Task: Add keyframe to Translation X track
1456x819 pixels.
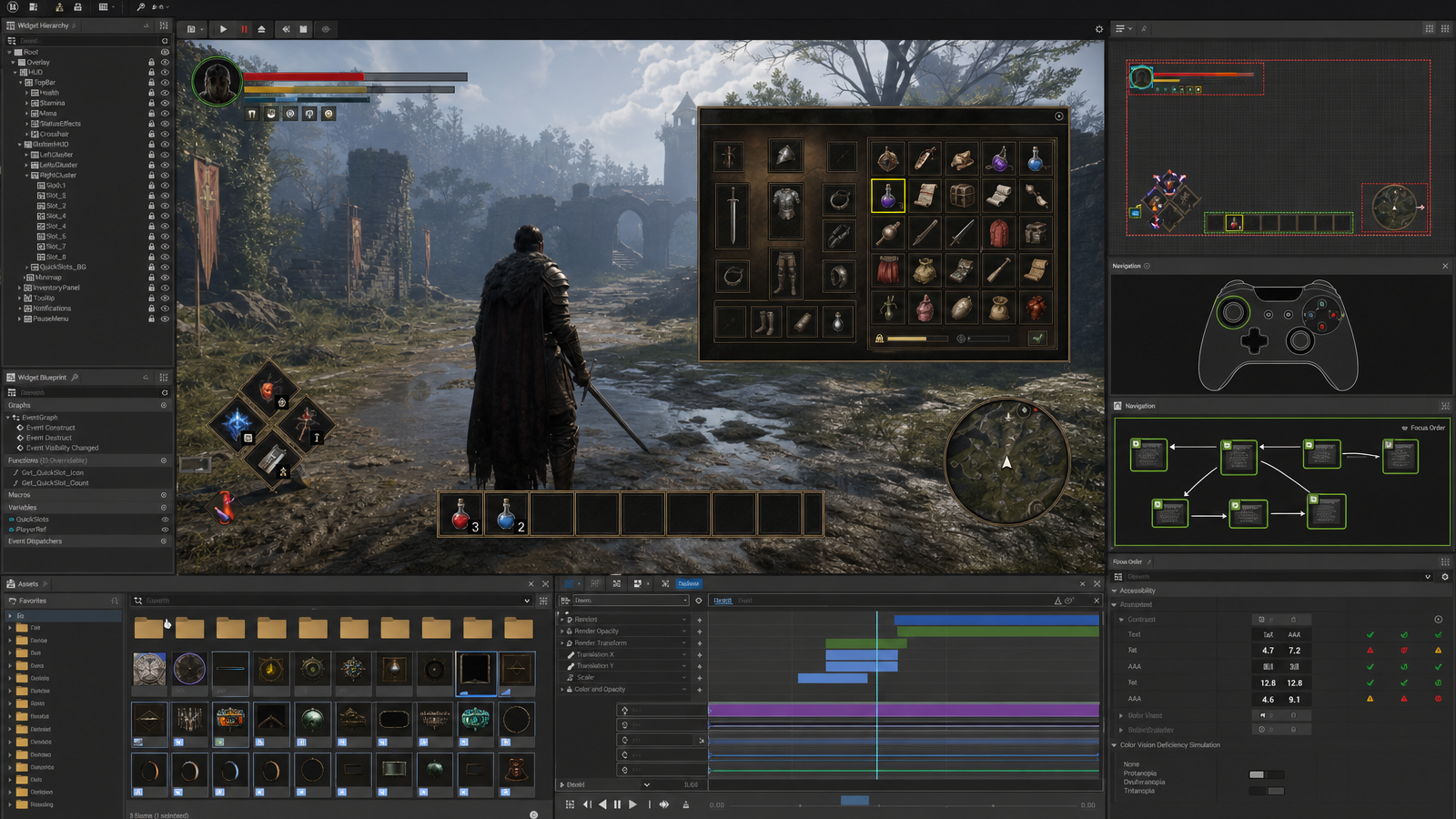Action: click(700, 655)
